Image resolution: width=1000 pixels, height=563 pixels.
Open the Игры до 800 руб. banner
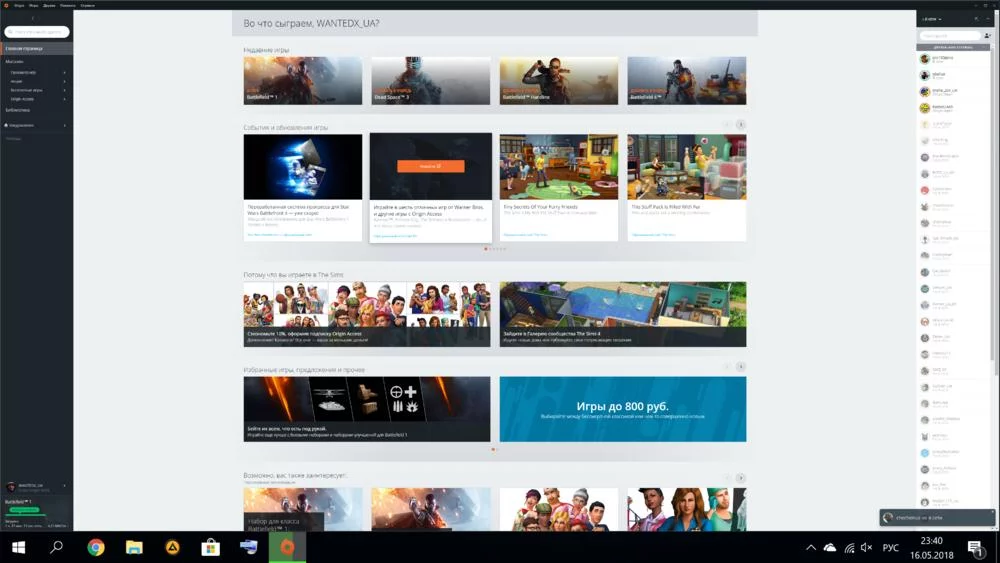[x=623, y=409]
